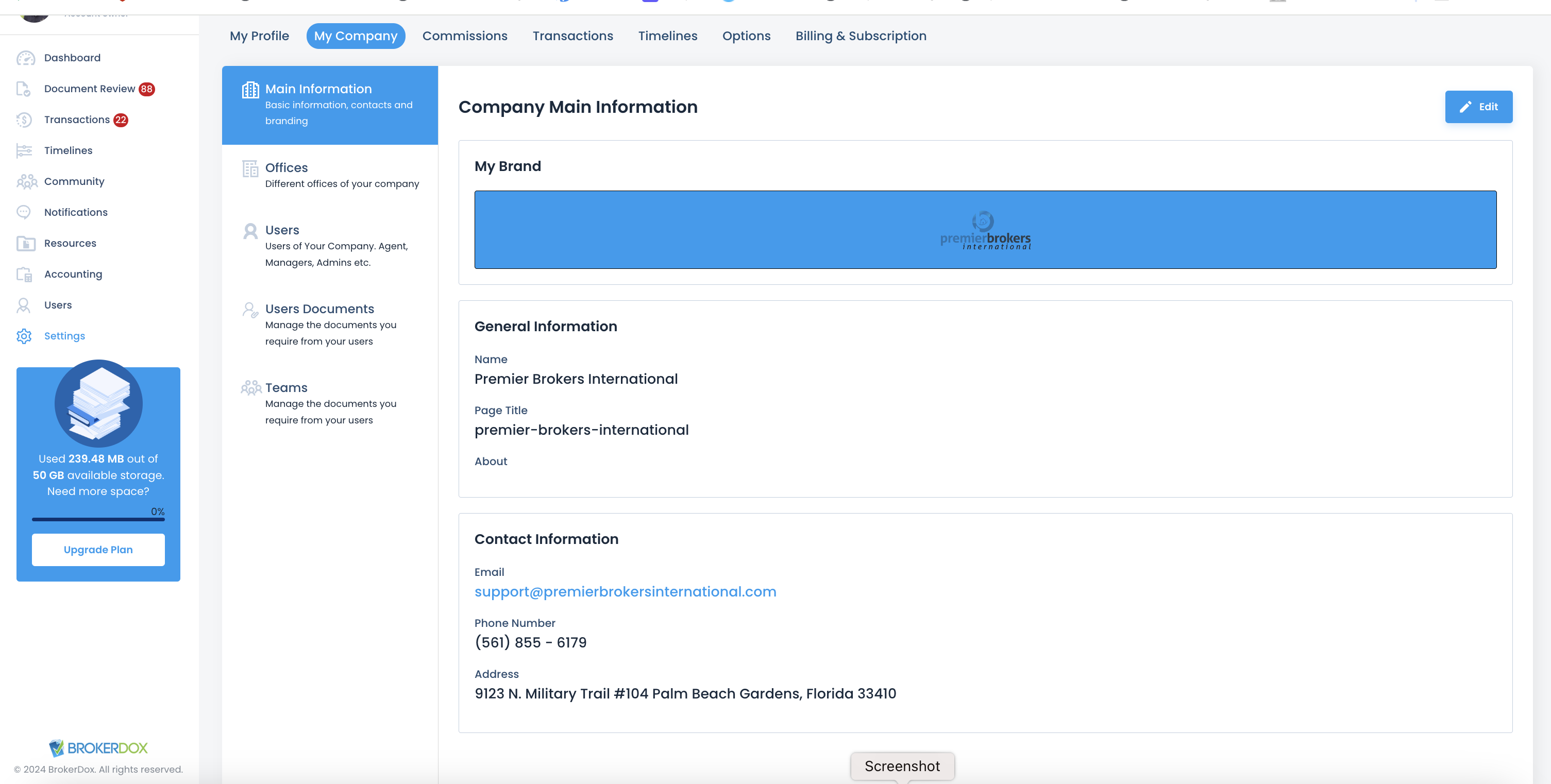1551x784 pixels.
Task: Click the Dashboard gauge icon in sidebar
Action: 25,58
